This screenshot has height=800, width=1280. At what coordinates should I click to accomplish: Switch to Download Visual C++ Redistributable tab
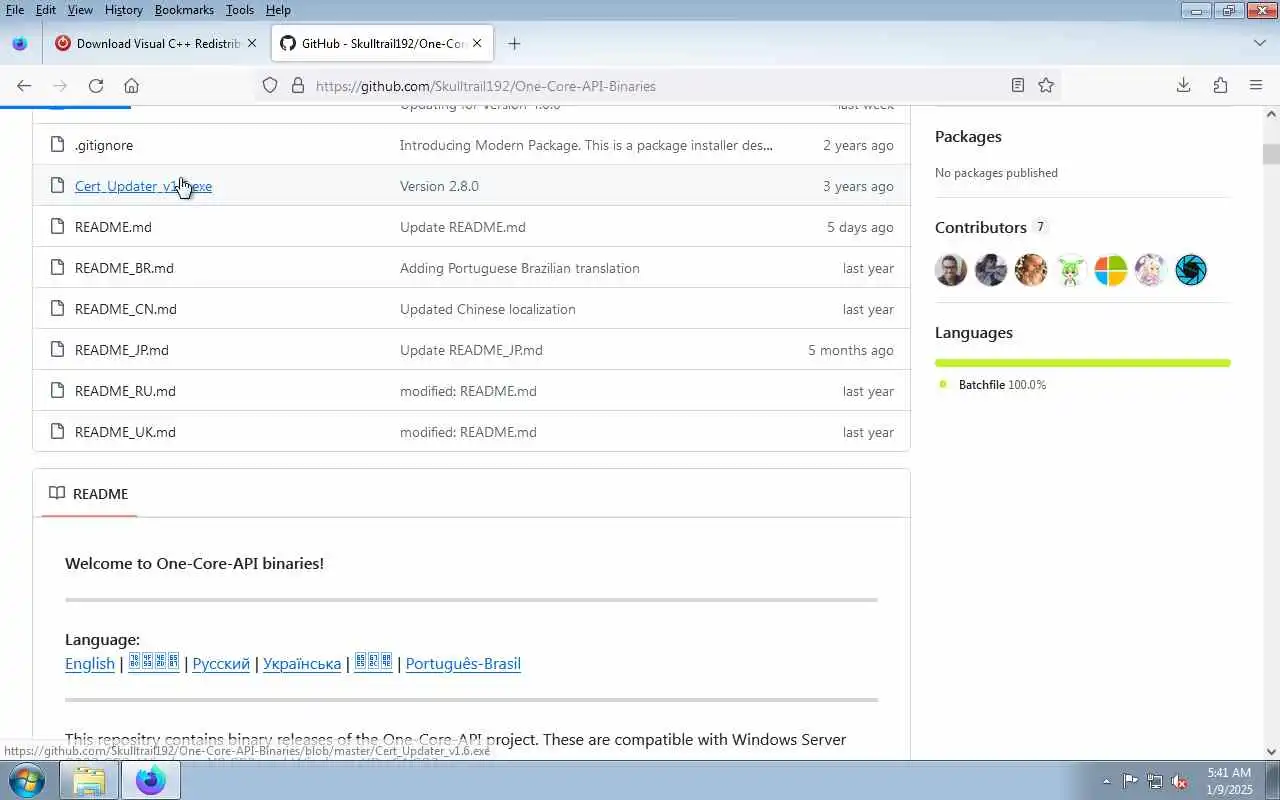click(156, 44)
